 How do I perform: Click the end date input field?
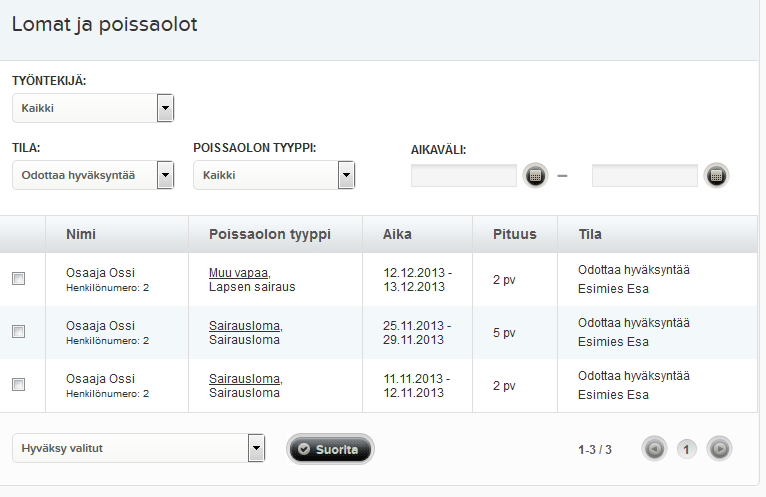click(x=644, y=176)
